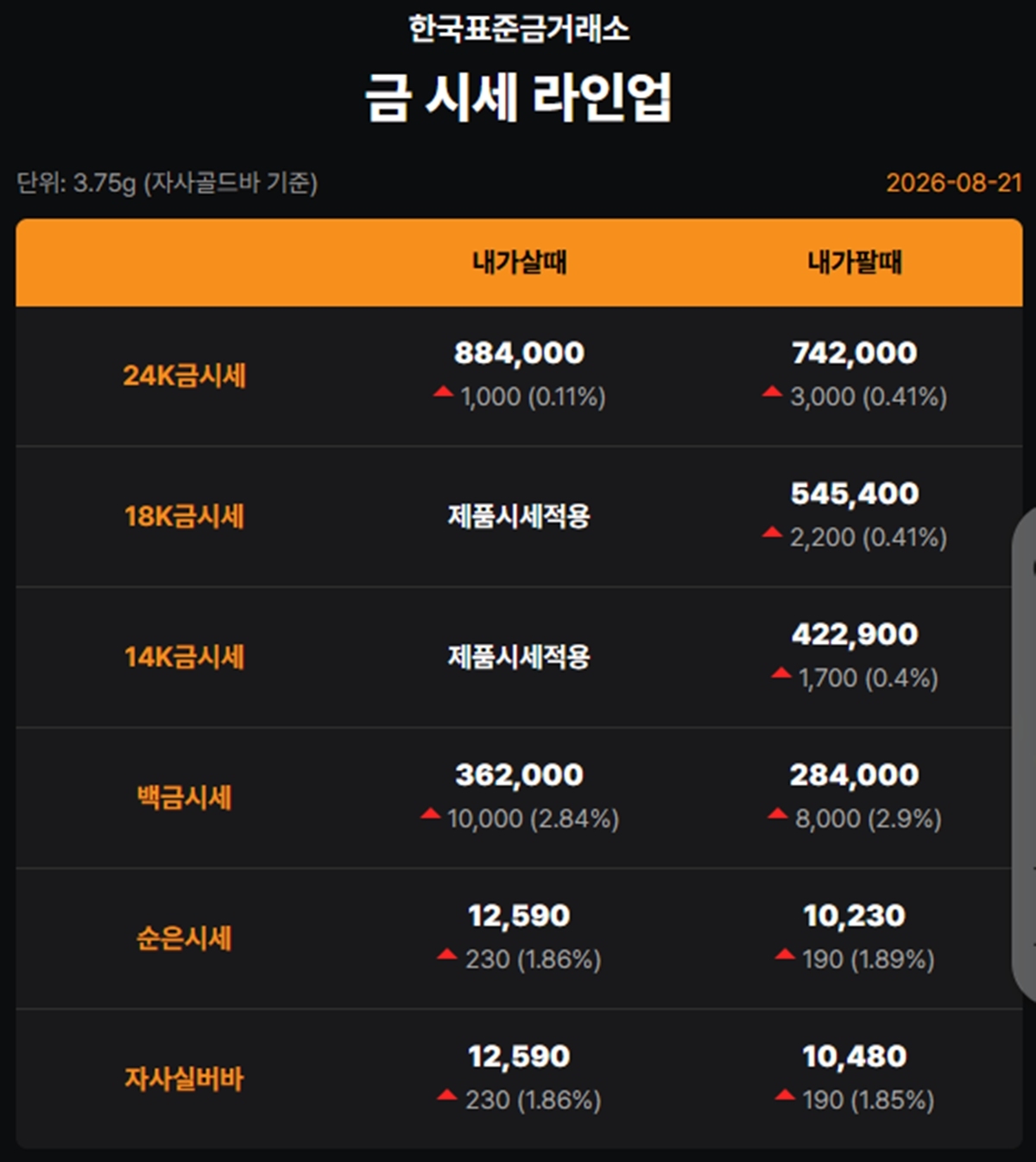
Task: Click the red triangle next to 1,700 (0.4%)
Action: (x=781, y=673)
